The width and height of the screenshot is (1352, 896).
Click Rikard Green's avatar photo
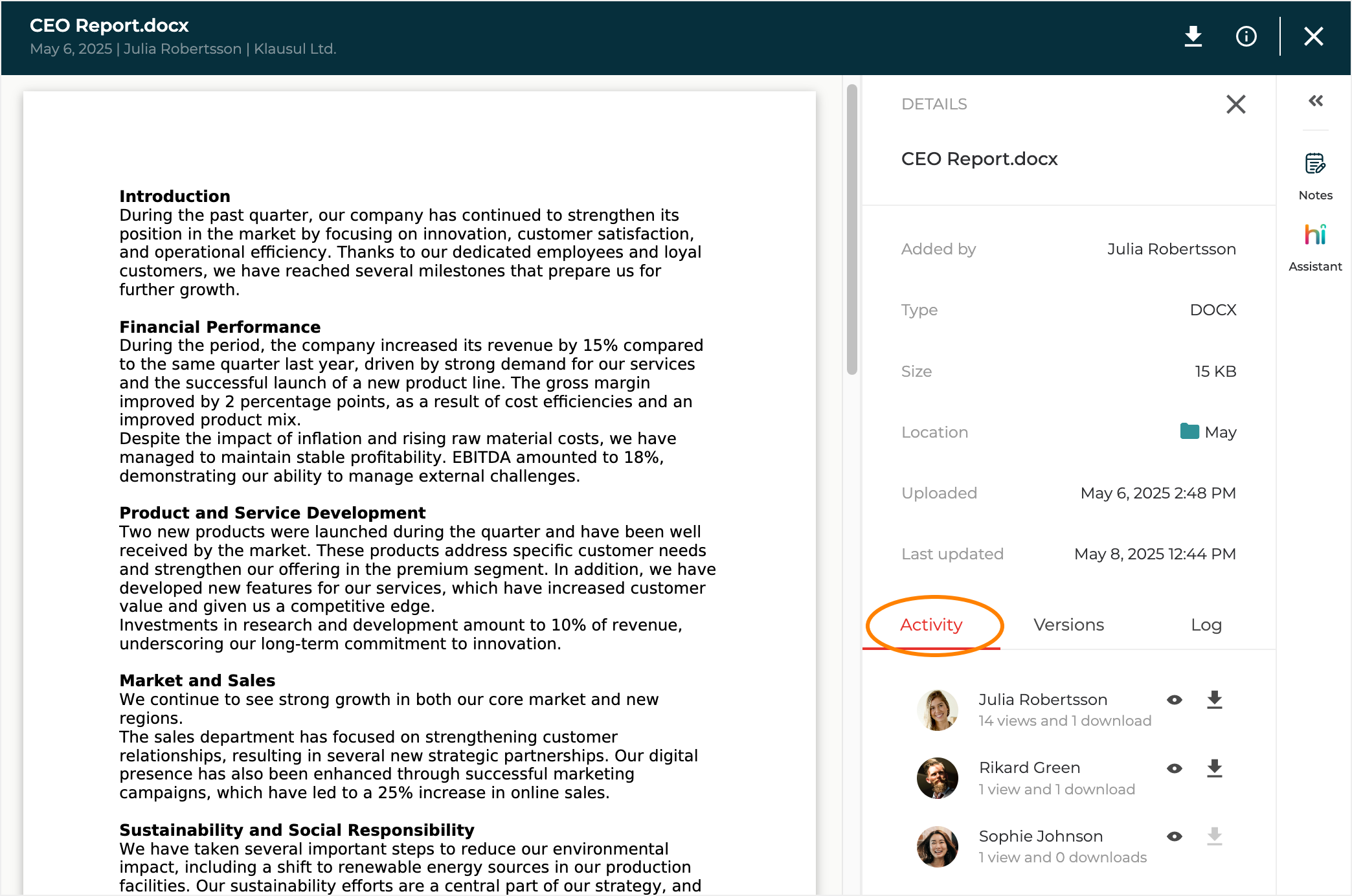pos(937,778)
